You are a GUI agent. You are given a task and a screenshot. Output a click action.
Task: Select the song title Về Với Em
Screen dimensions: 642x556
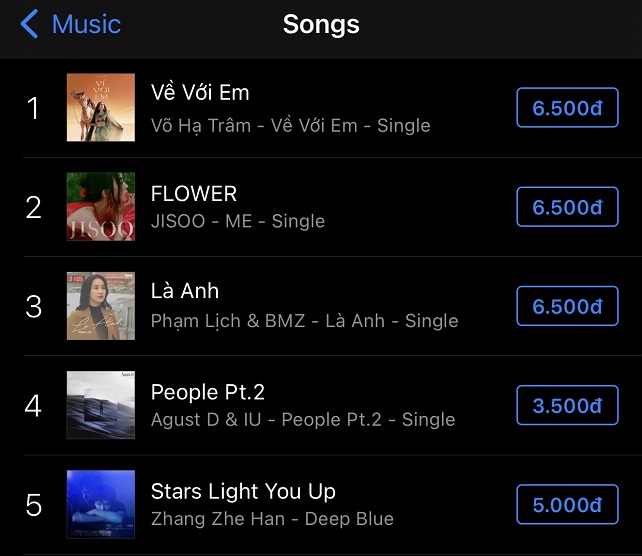[200, 93]
